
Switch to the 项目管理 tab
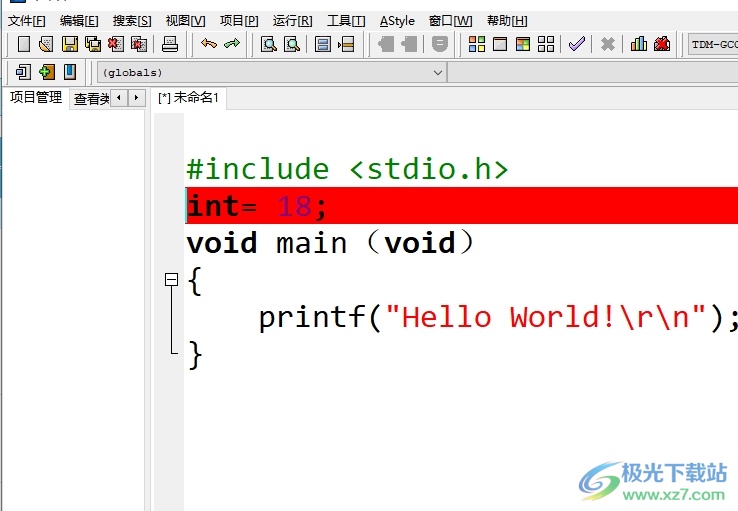click(36, 97)
